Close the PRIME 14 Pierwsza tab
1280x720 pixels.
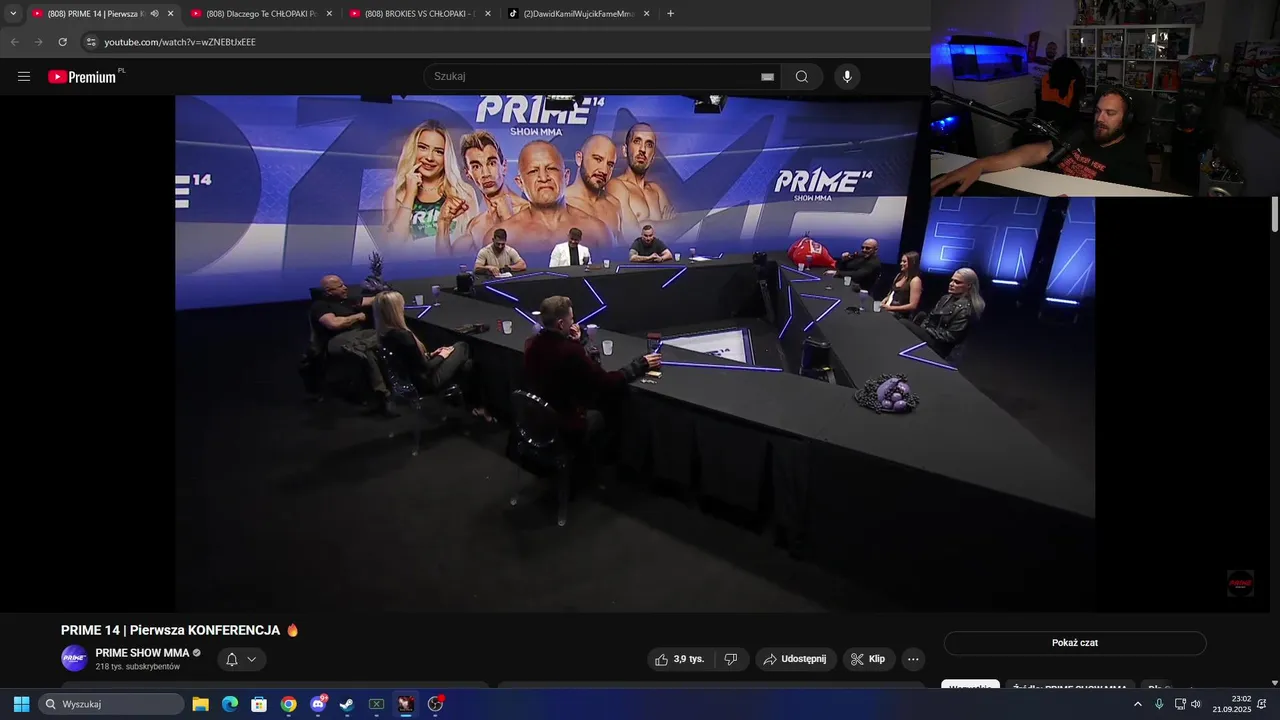coord(170,14)
